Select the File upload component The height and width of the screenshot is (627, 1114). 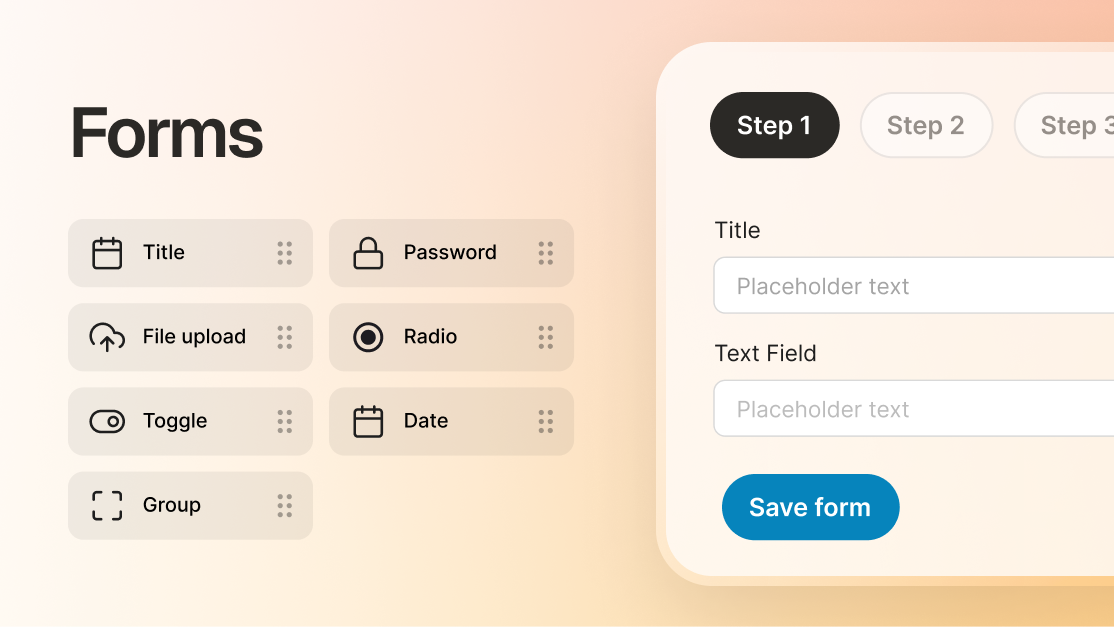click(190, 337)
